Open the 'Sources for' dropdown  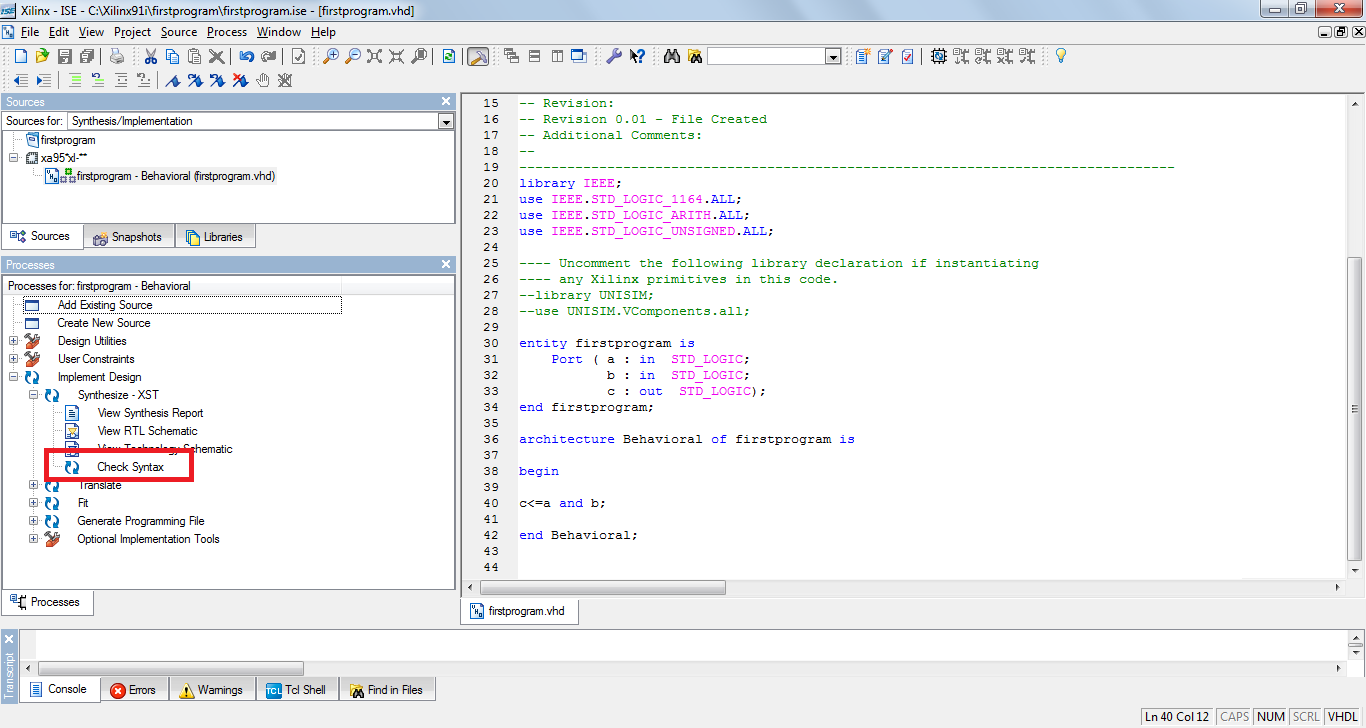click(x=446, y=121)
